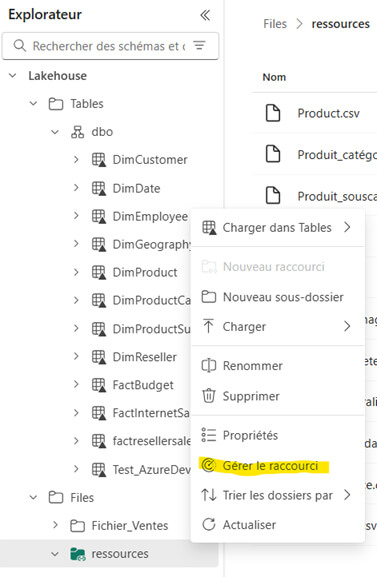
Task: Expand the Fichier_Ventes folder
Action: tap(55, 525)
